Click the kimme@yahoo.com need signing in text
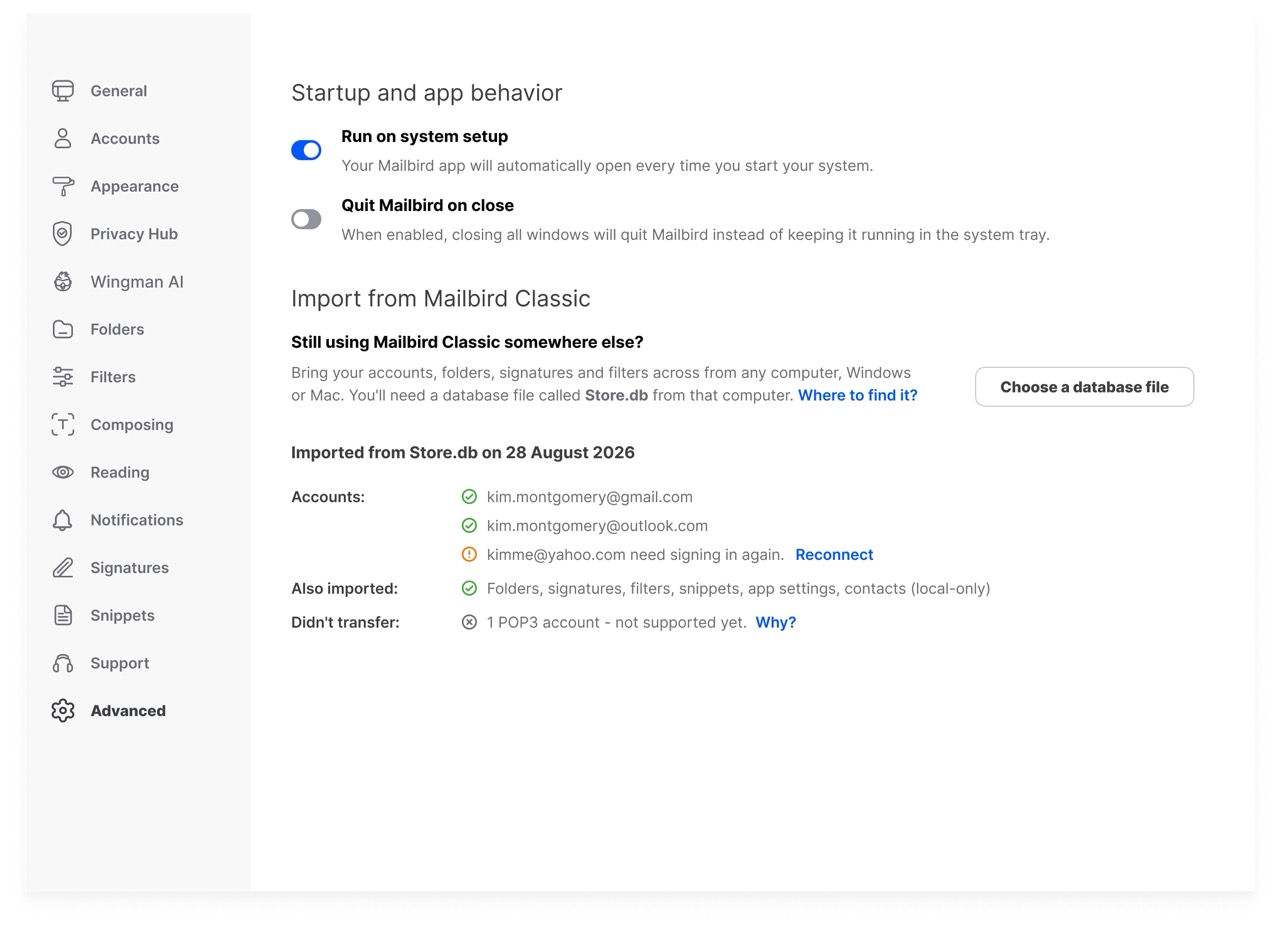 [635, 555]
